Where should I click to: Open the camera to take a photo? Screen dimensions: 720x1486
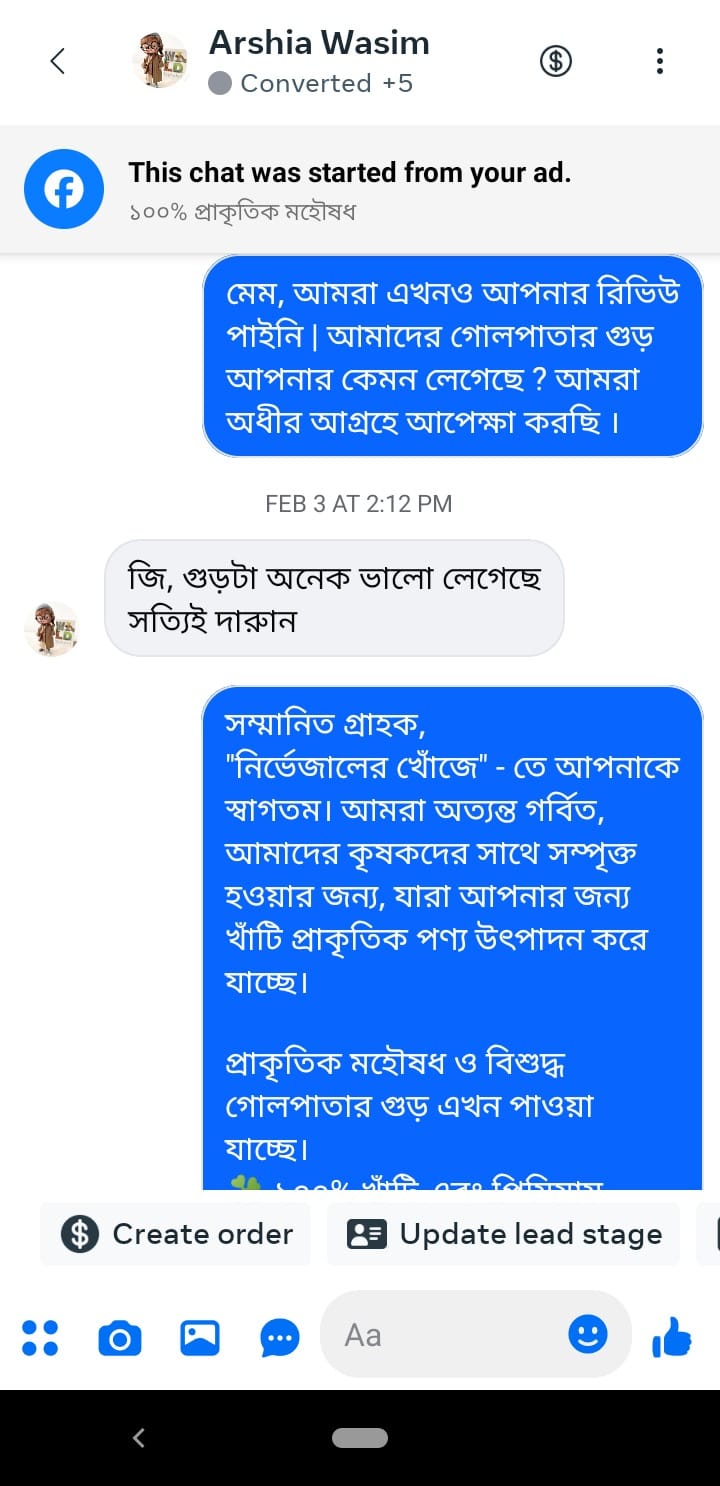point(119,1337)
